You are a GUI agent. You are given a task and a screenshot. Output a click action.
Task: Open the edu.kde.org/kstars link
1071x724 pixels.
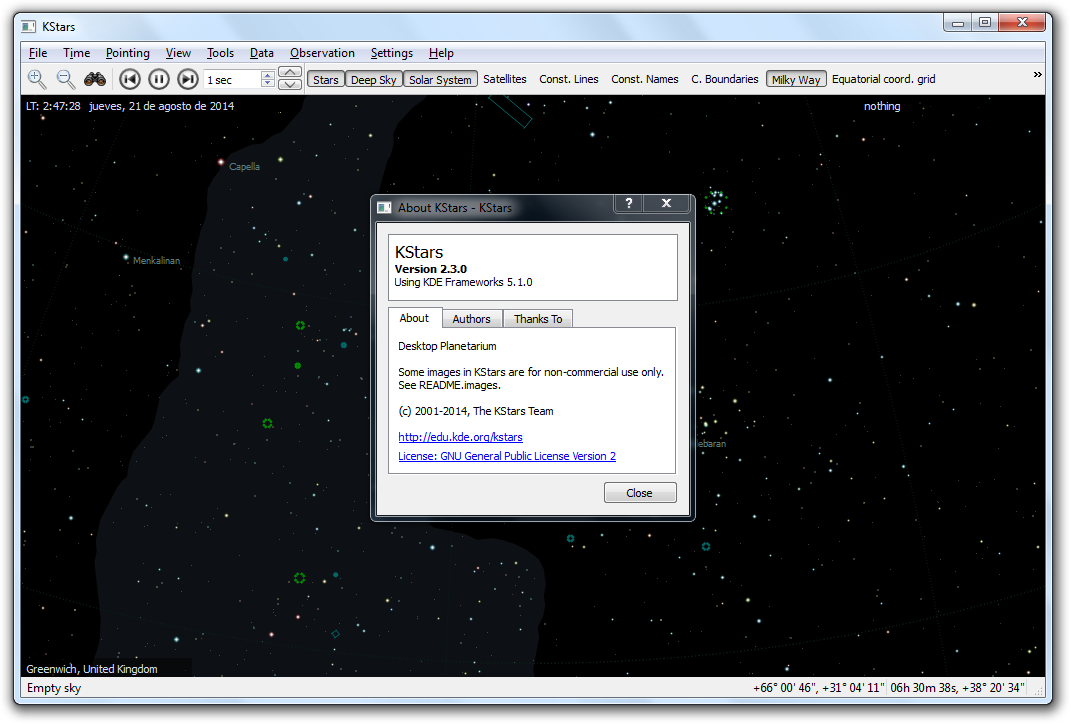click(460, 437)
